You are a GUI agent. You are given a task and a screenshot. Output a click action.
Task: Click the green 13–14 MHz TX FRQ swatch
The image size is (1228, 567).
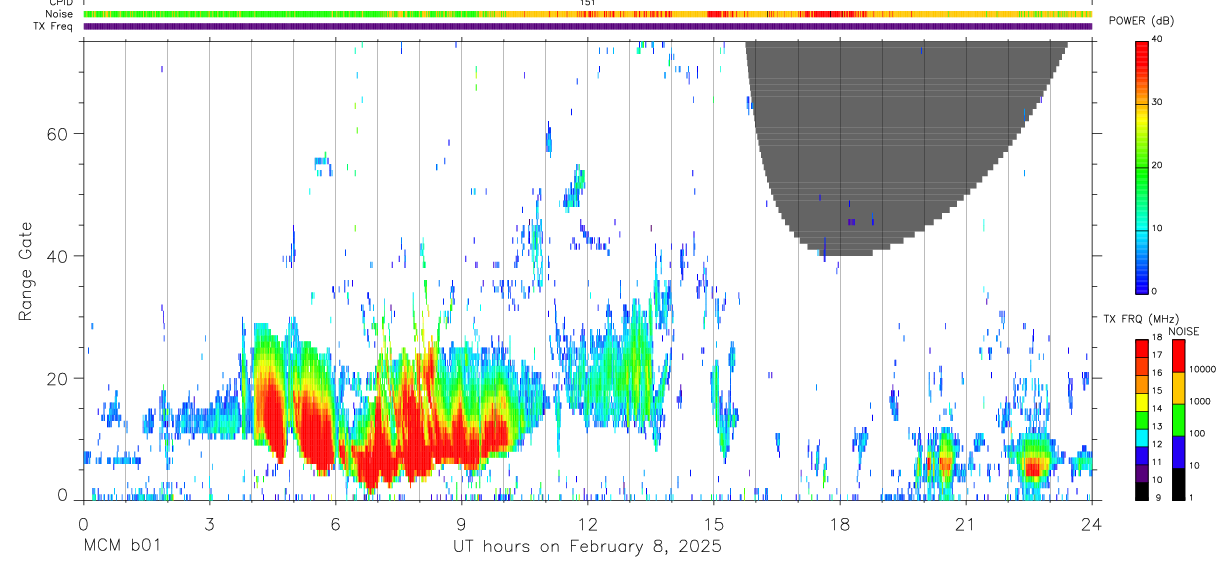coord(1141,420)
